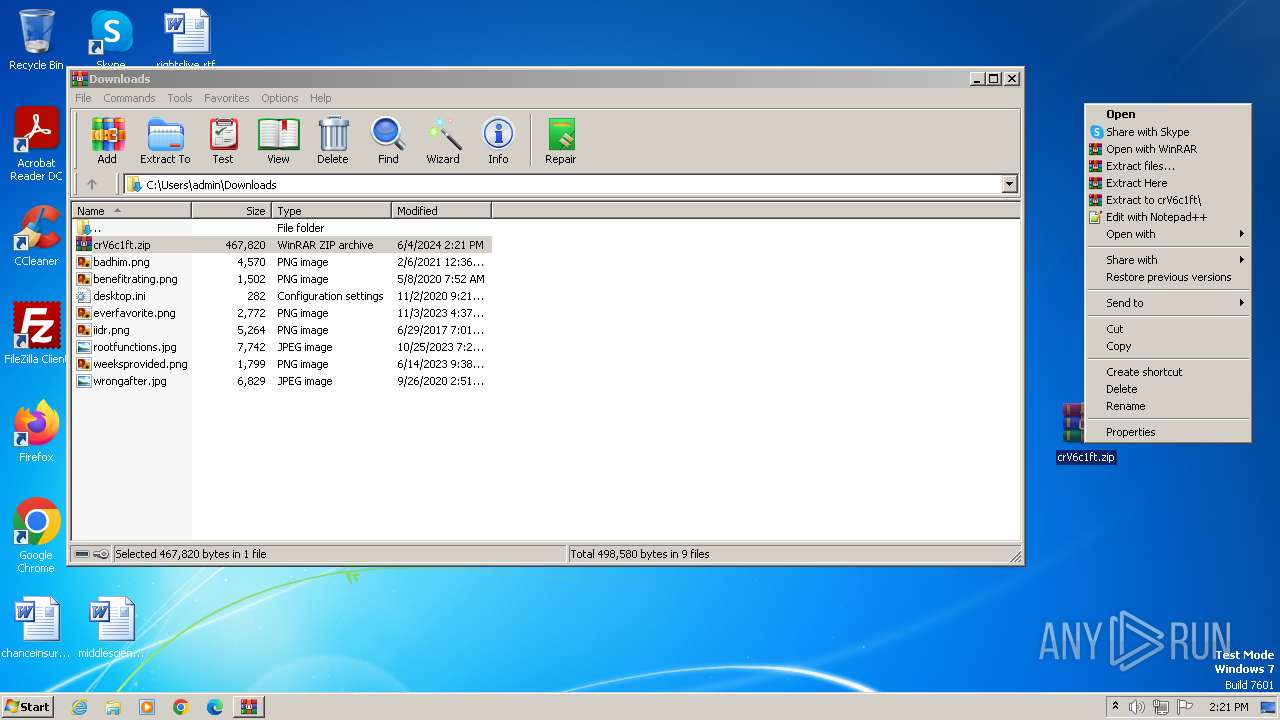The height and width of the screenshot is (720, 1280).
Task: Choose Delete in the context menu
Action: (1168, 389)
